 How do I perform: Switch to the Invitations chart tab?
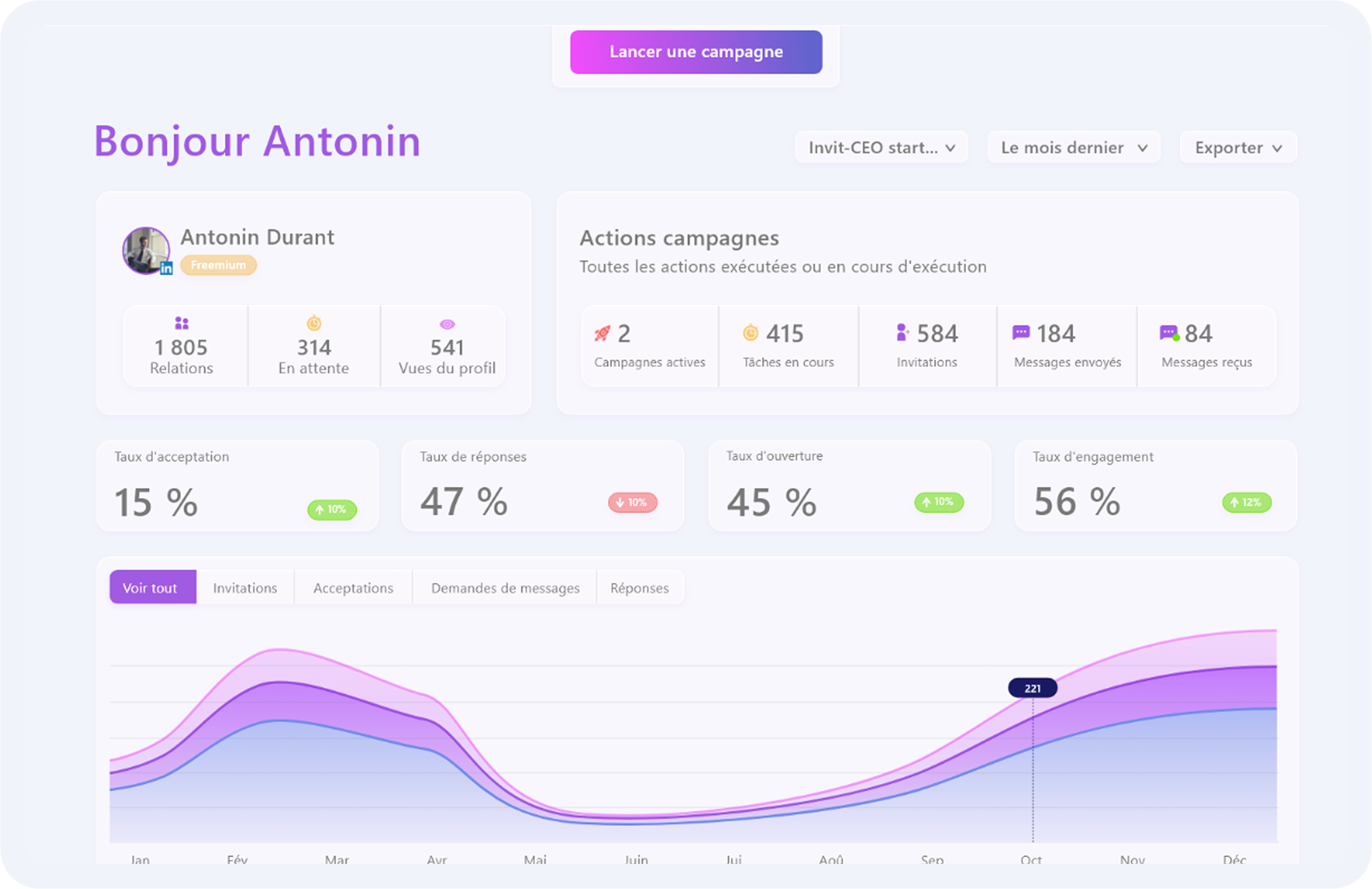245,587
